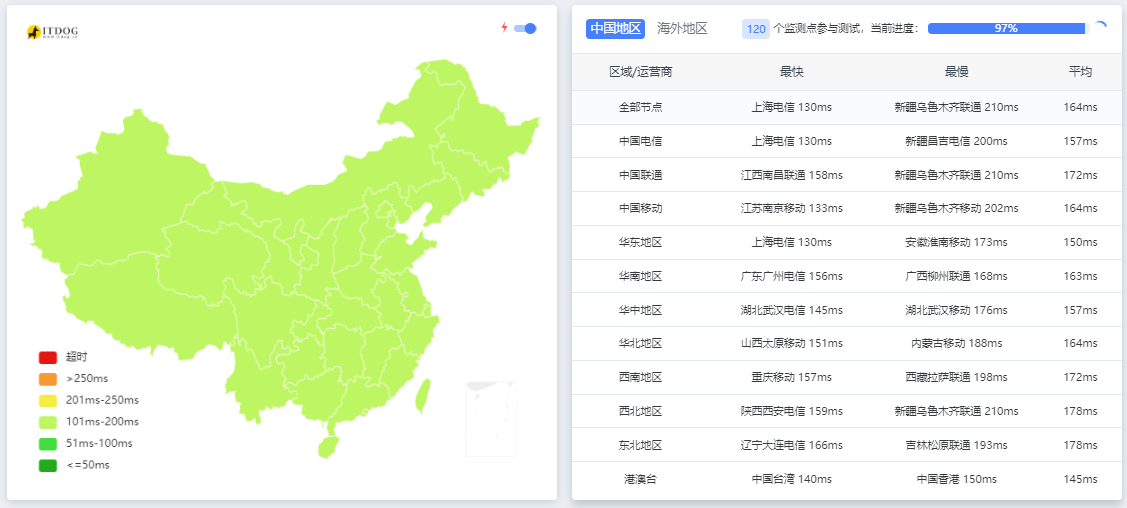Click the red lightning bolt icon
Viewport: 1127px width, 508px height.
505,28
